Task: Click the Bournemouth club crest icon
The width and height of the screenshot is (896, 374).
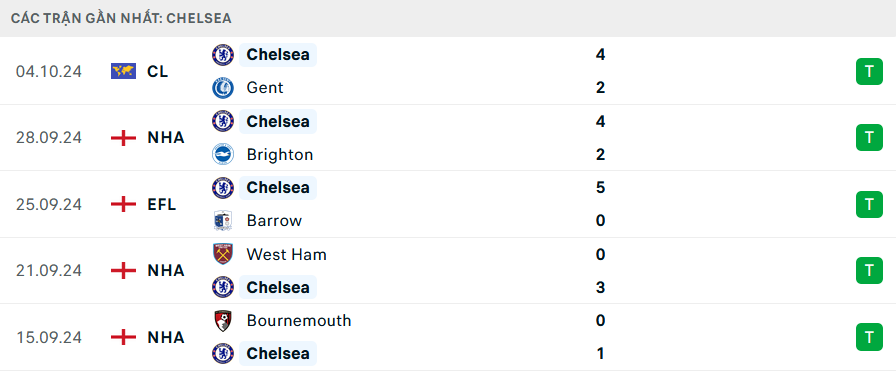Action: [223, 320]
